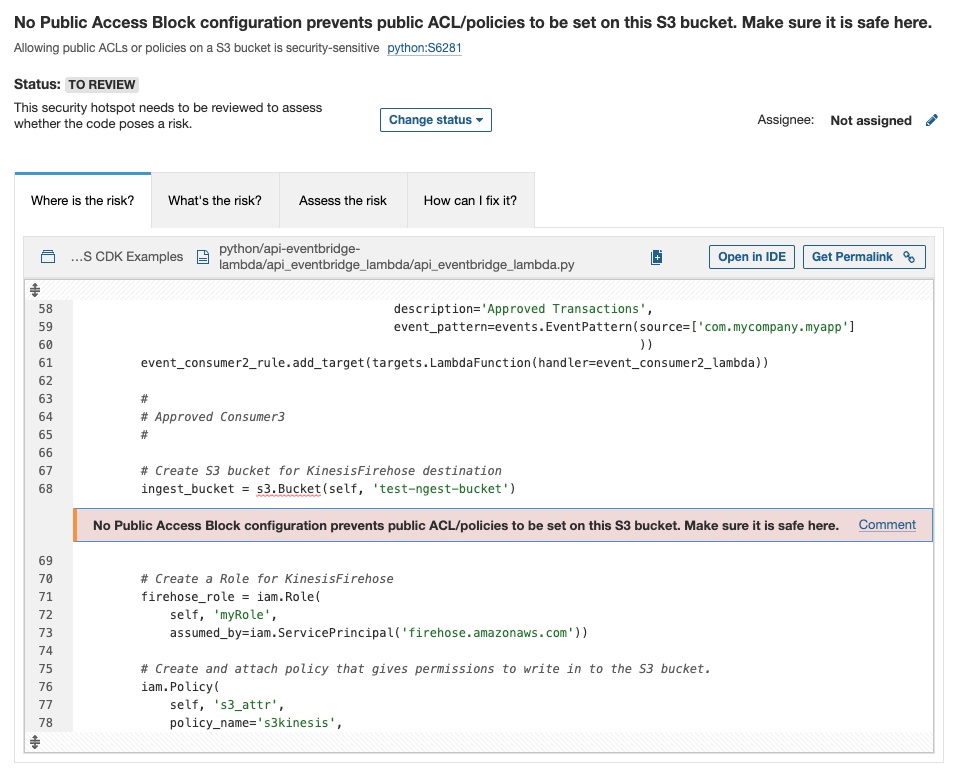This screenshot has height=771, width=955.
Task: Click the 'Approved Transactions' description string
Action: 563,309
